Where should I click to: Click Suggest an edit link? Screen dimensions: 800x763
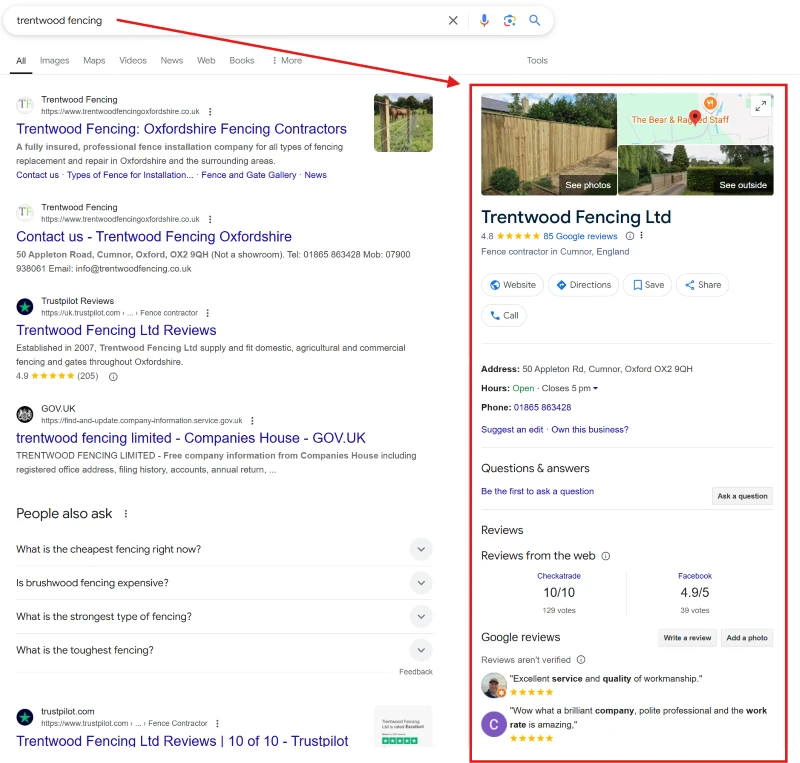coord(512,430)
